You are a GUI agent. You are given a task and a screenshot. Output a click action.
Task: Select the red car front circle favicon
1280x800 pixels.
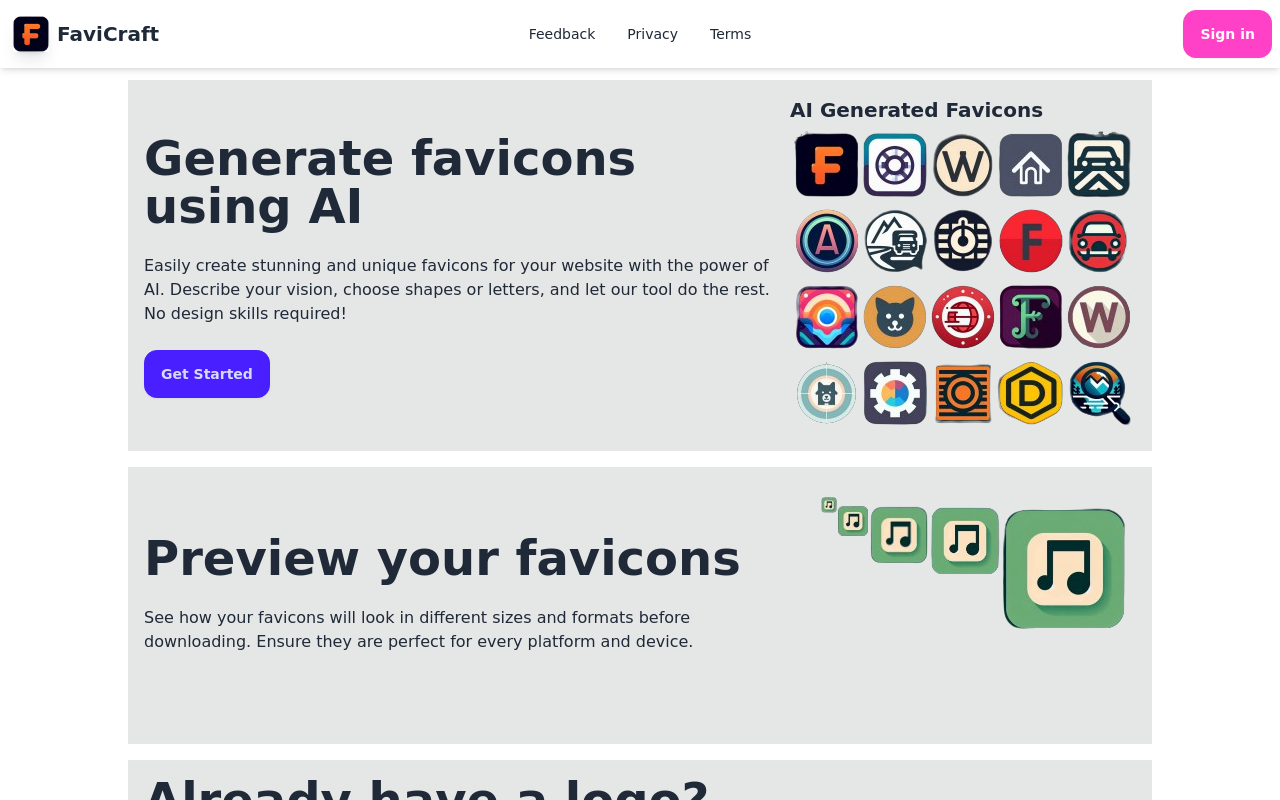[x=1099, y=241]
